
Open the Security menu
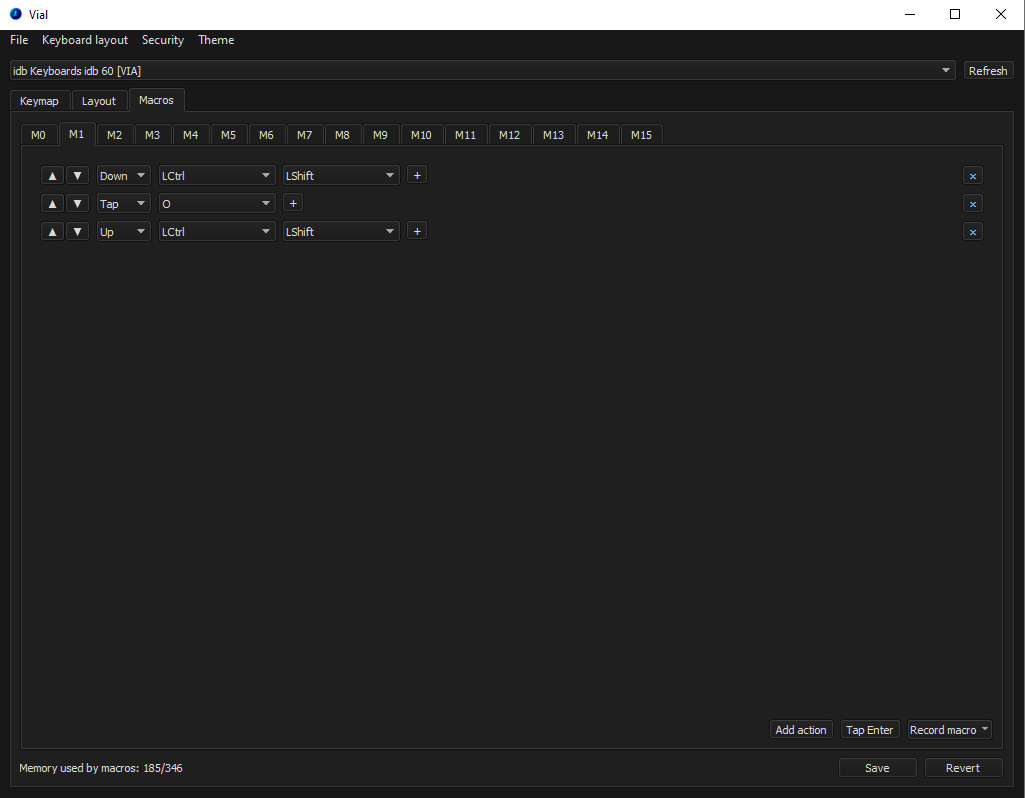162,40
